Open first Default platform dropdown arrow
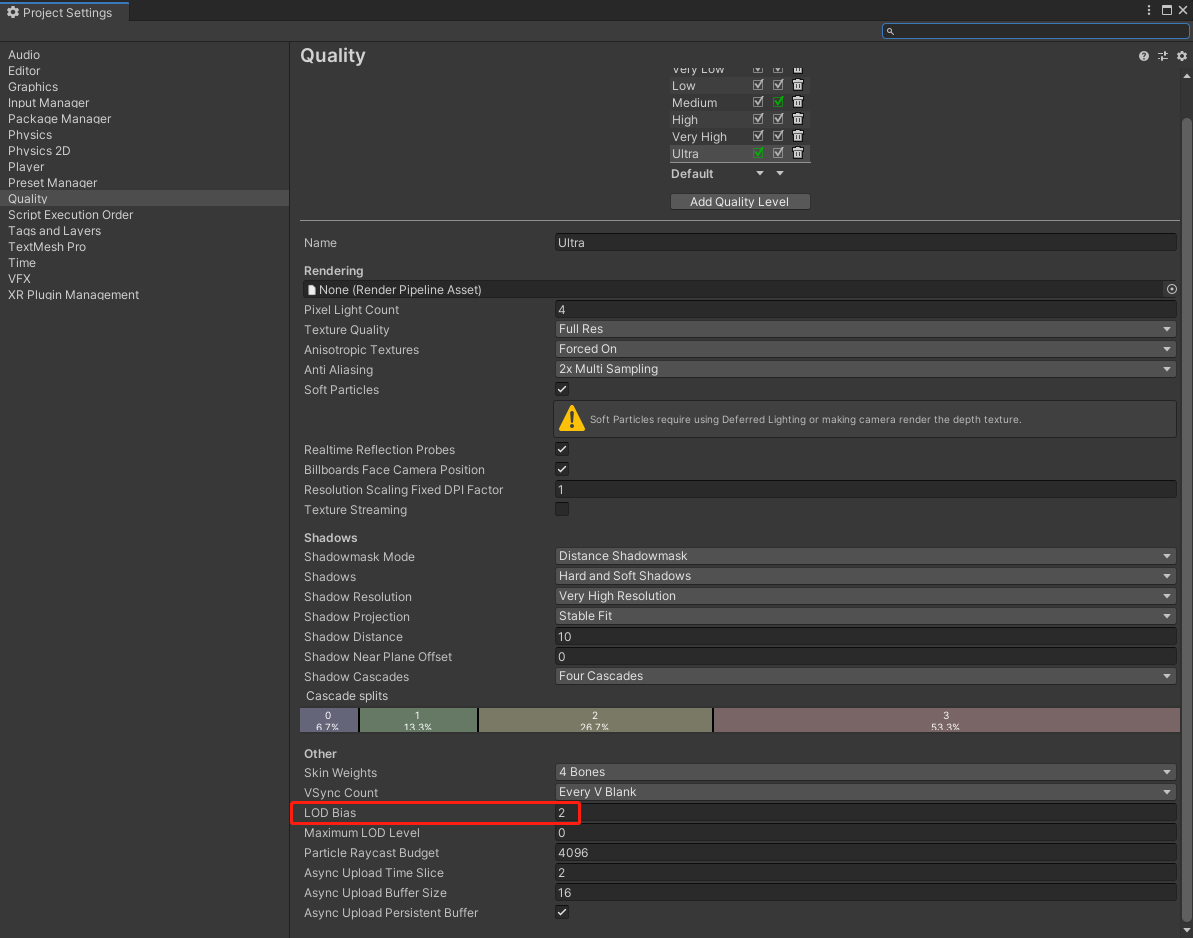The image size is (1193, 938). tap(759, 173)
